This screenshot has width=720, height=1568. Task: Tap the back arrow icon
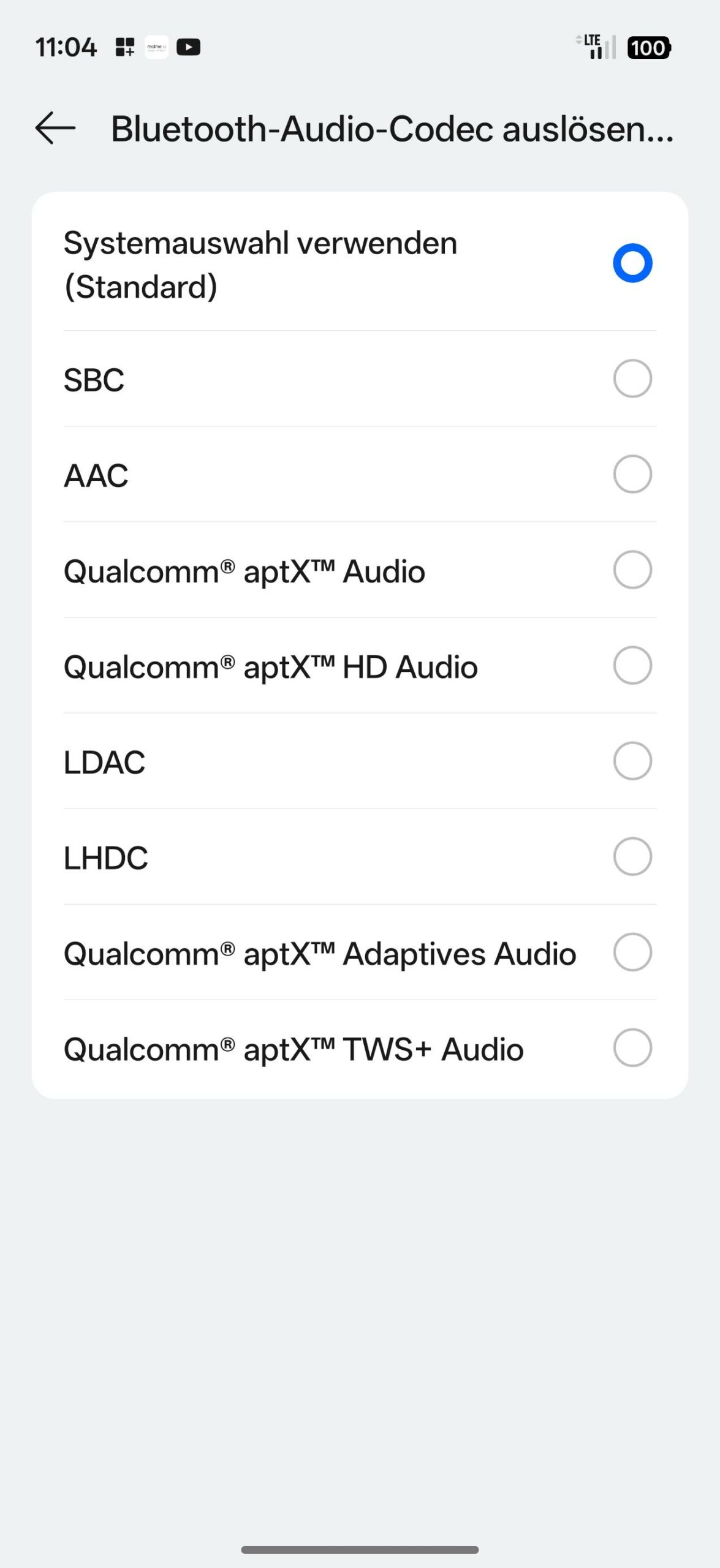(55, 128)
